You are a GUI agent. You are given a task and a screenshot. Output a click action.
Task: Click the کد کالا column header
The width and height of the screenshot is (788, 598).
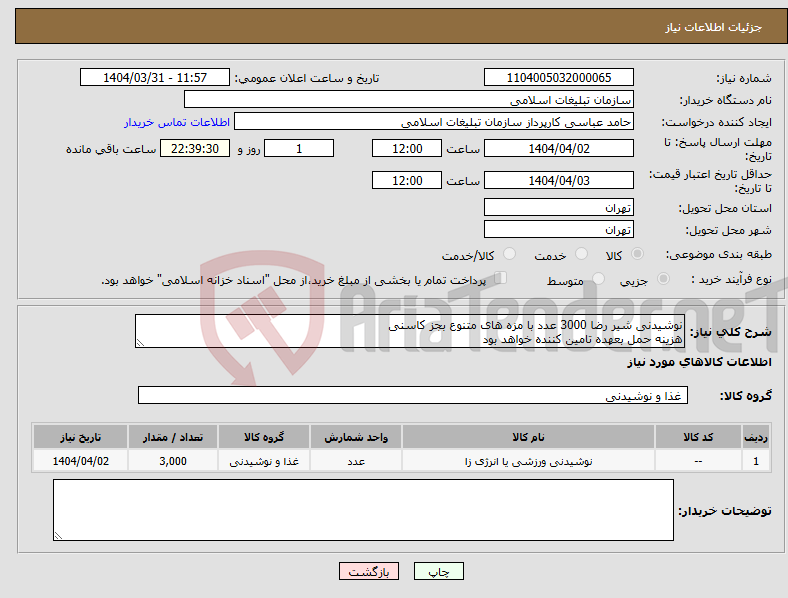click(698, 437)
